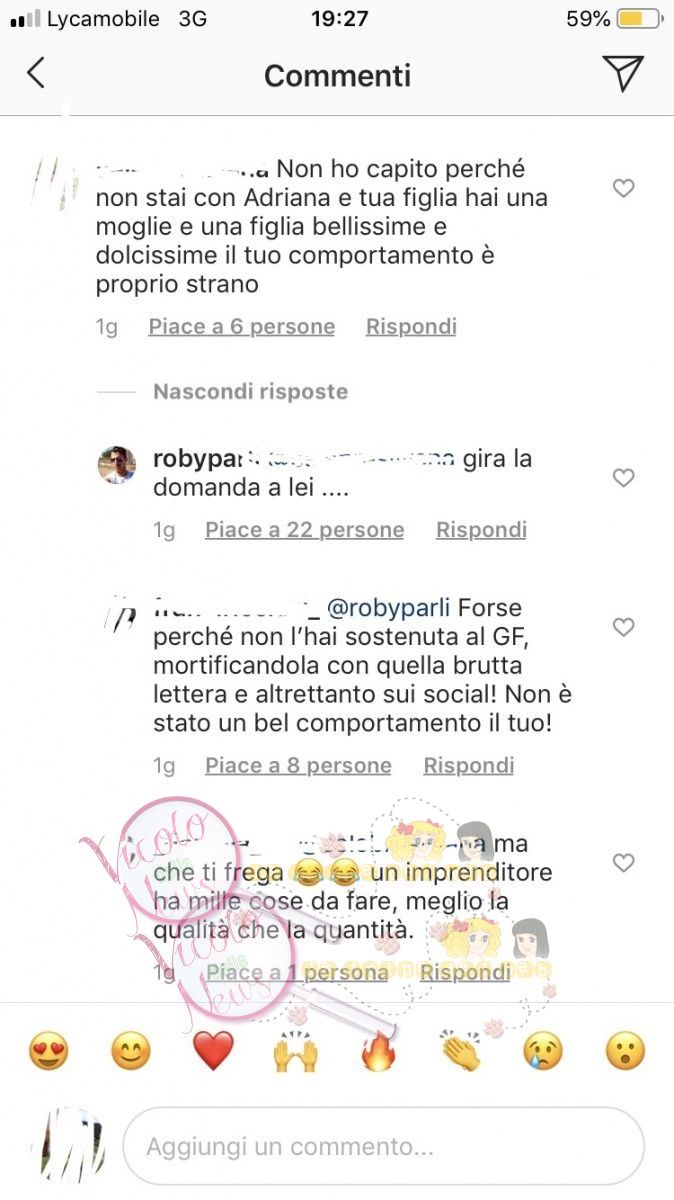
Task: Like robyparli's reply 'gira la domanda a lei'
Action: [623, 478]
